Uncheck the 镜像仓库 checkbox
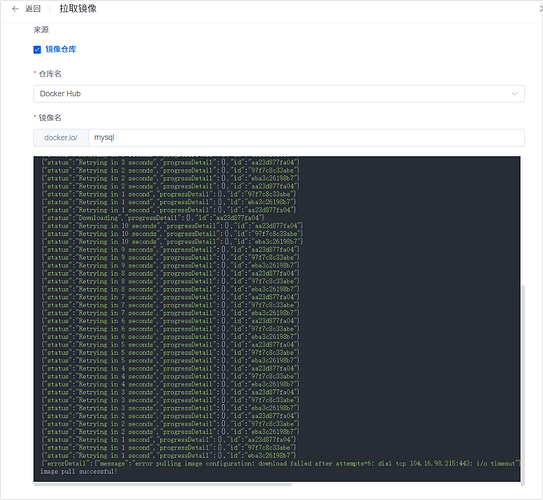The height and width of the screenshot is (500, 543). (x=37, y=50)
